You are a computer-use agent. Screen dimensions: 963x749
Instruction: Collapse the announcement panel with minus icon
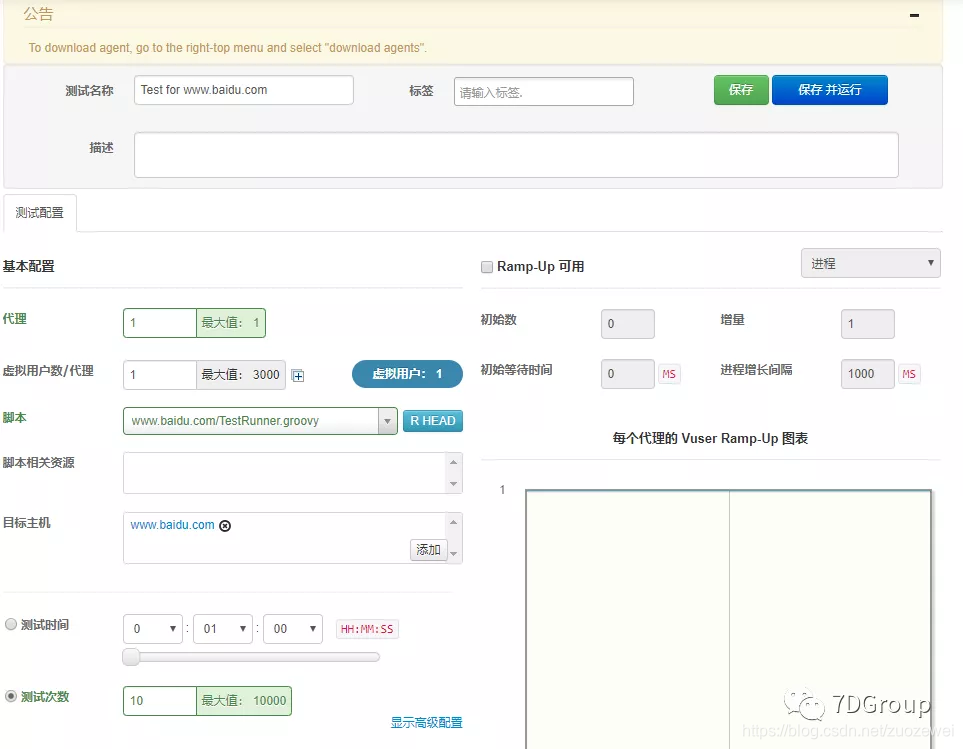(x=914, y=15)
